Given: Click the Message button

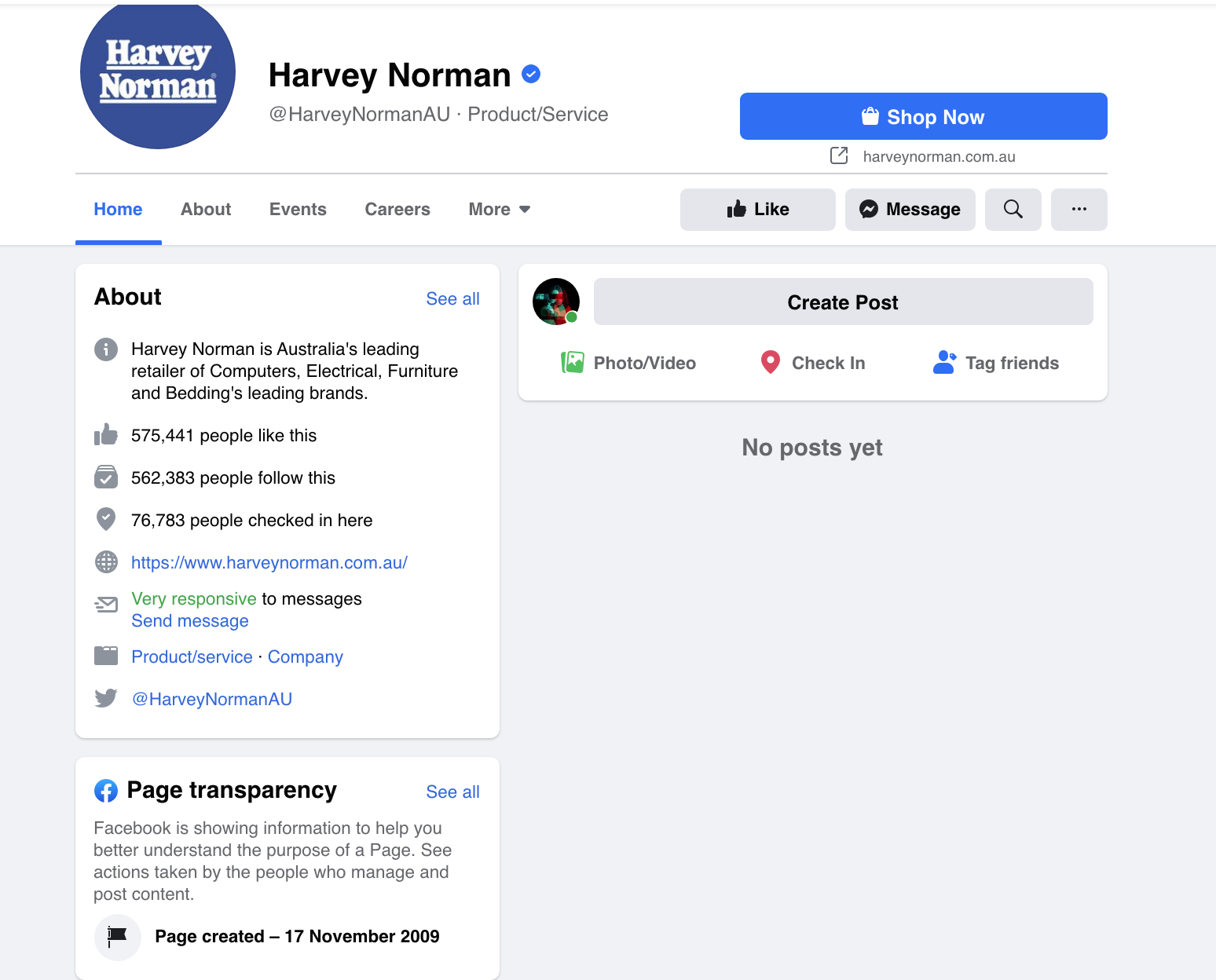Looking at the screenshot, I should point(910,210).
